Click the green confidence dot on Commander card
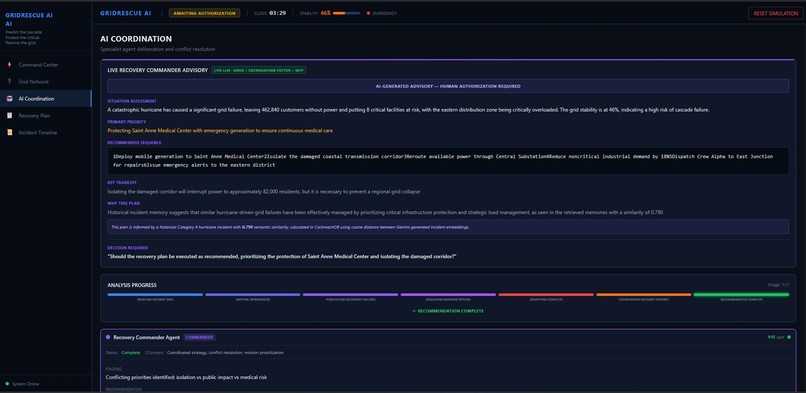 (789, 337)
